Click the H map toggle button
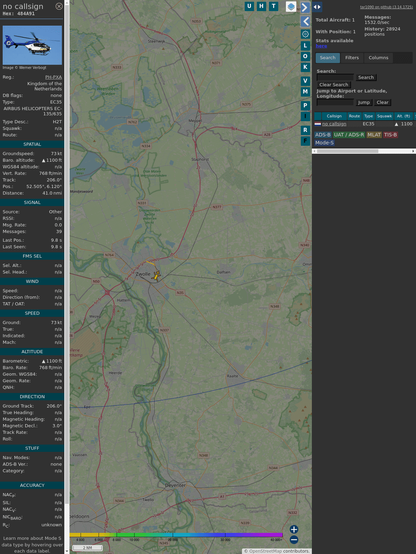 click(261, 6)
